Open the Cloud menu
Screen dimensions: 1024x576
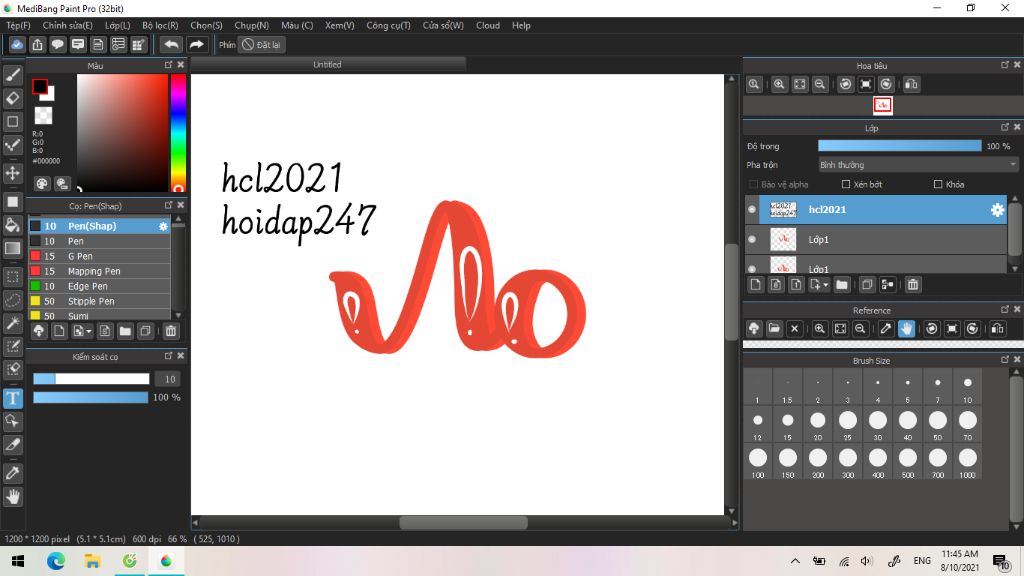488,25
